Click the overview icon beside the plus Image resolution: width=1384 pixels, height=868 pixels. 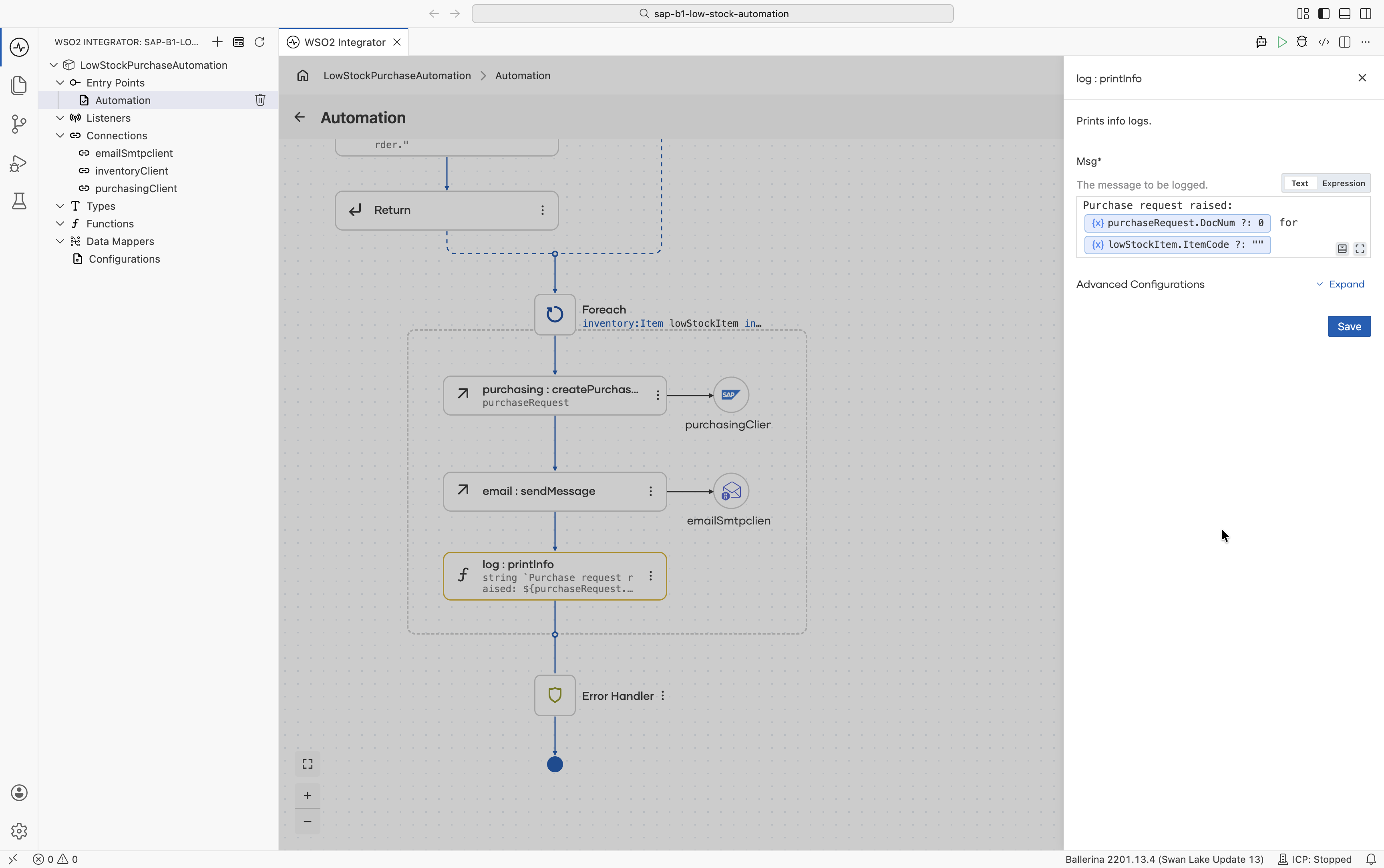point(239,42)
